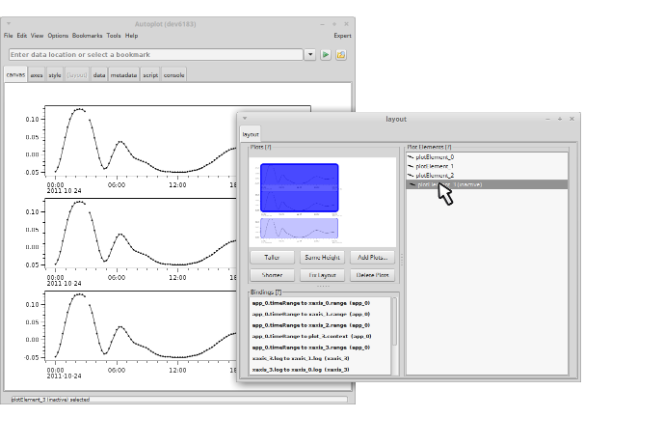Select binding app_0.timeRange to xaxis_1.range

[321, 314]
